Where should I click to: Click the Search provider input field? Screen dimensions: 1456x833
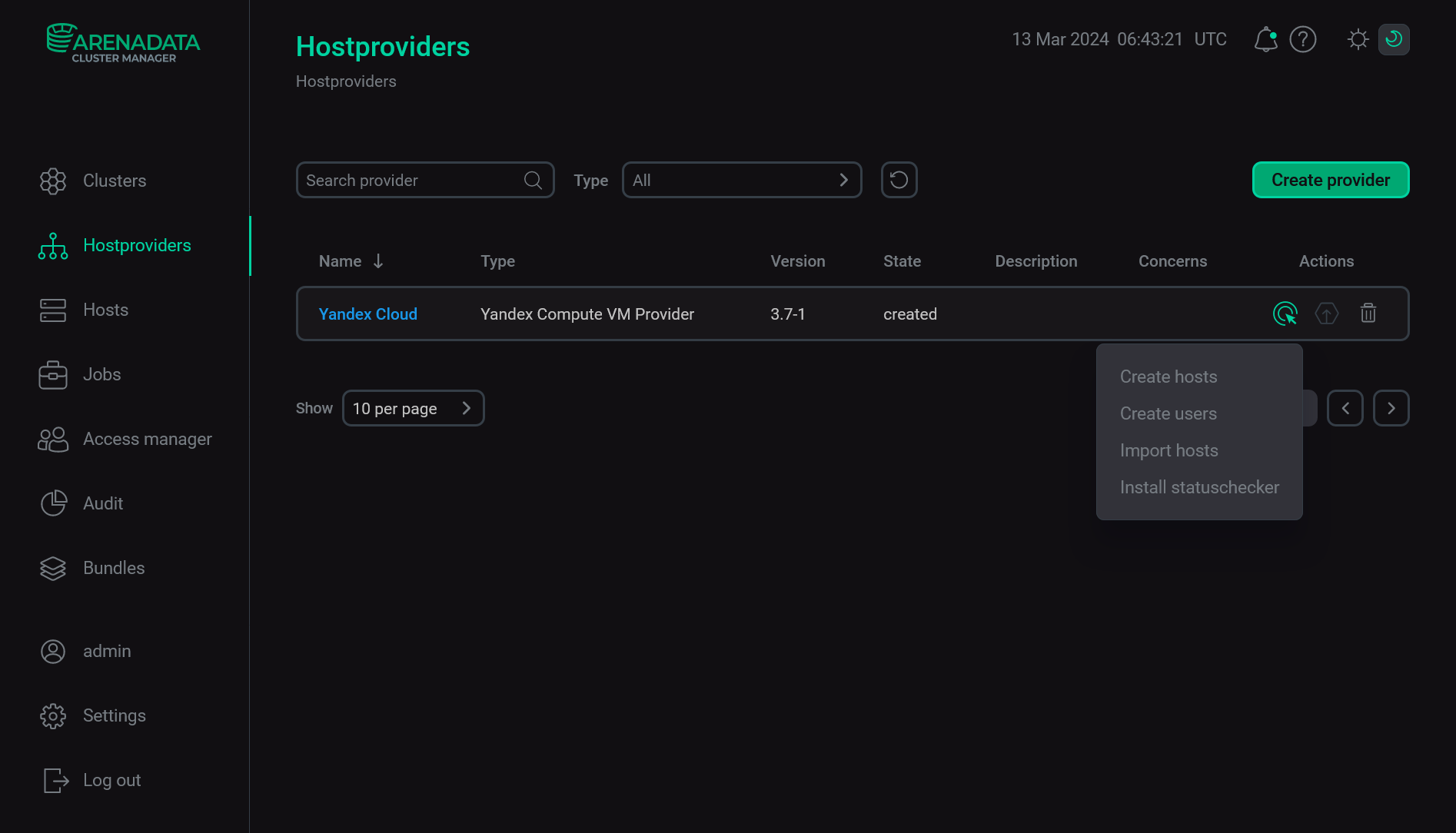coord(425,180)
